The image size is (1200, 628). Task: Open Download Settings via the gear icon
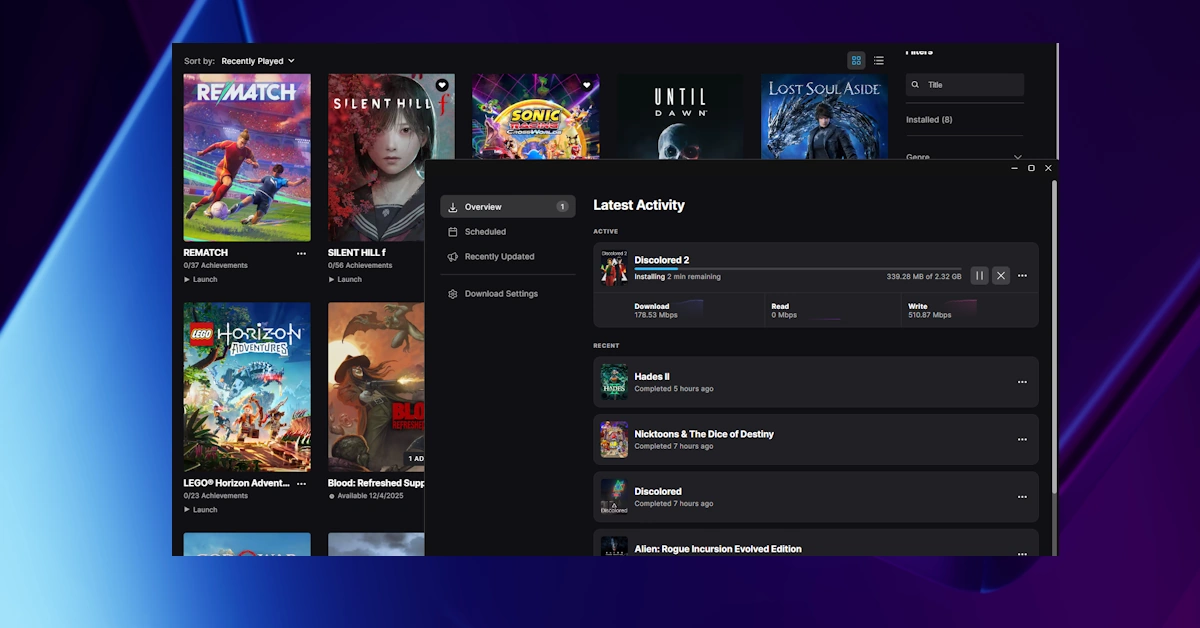(x=453, y=293)
